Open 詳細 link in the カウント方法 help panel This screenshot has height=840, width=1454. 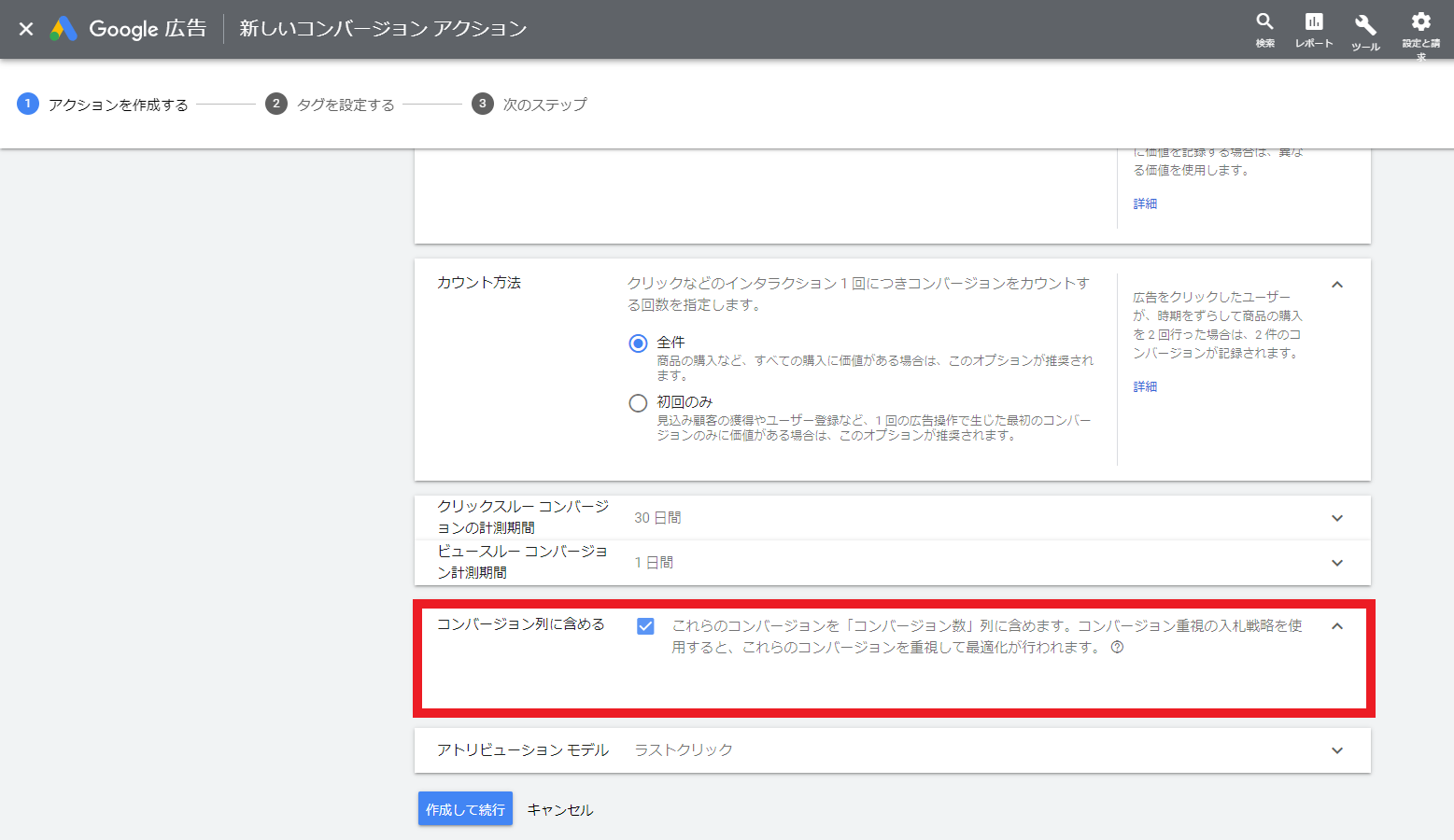(x=1145, y=386)
